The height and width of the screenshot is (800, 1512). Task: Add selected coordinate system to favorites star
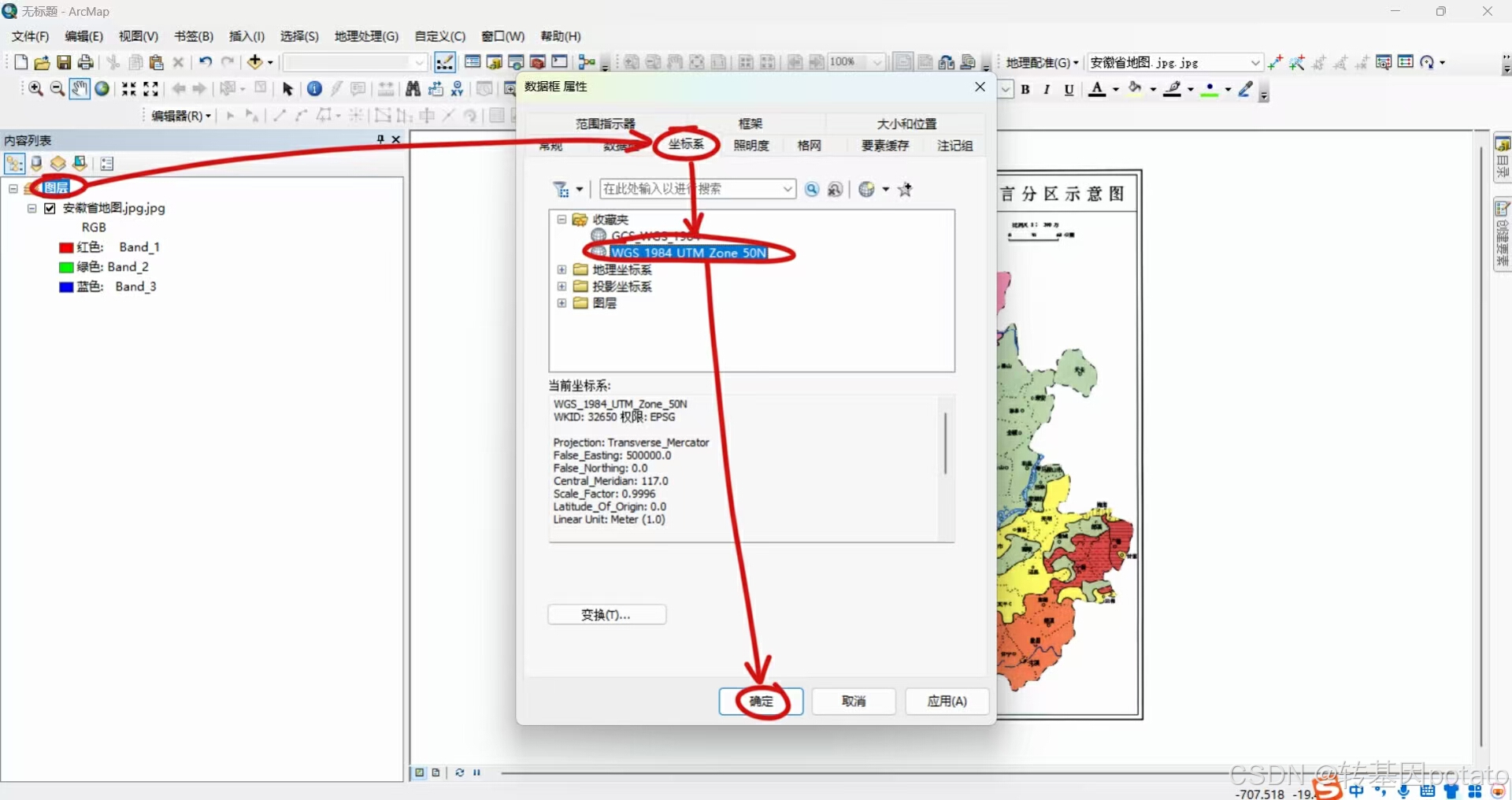(x=905, y=189)
